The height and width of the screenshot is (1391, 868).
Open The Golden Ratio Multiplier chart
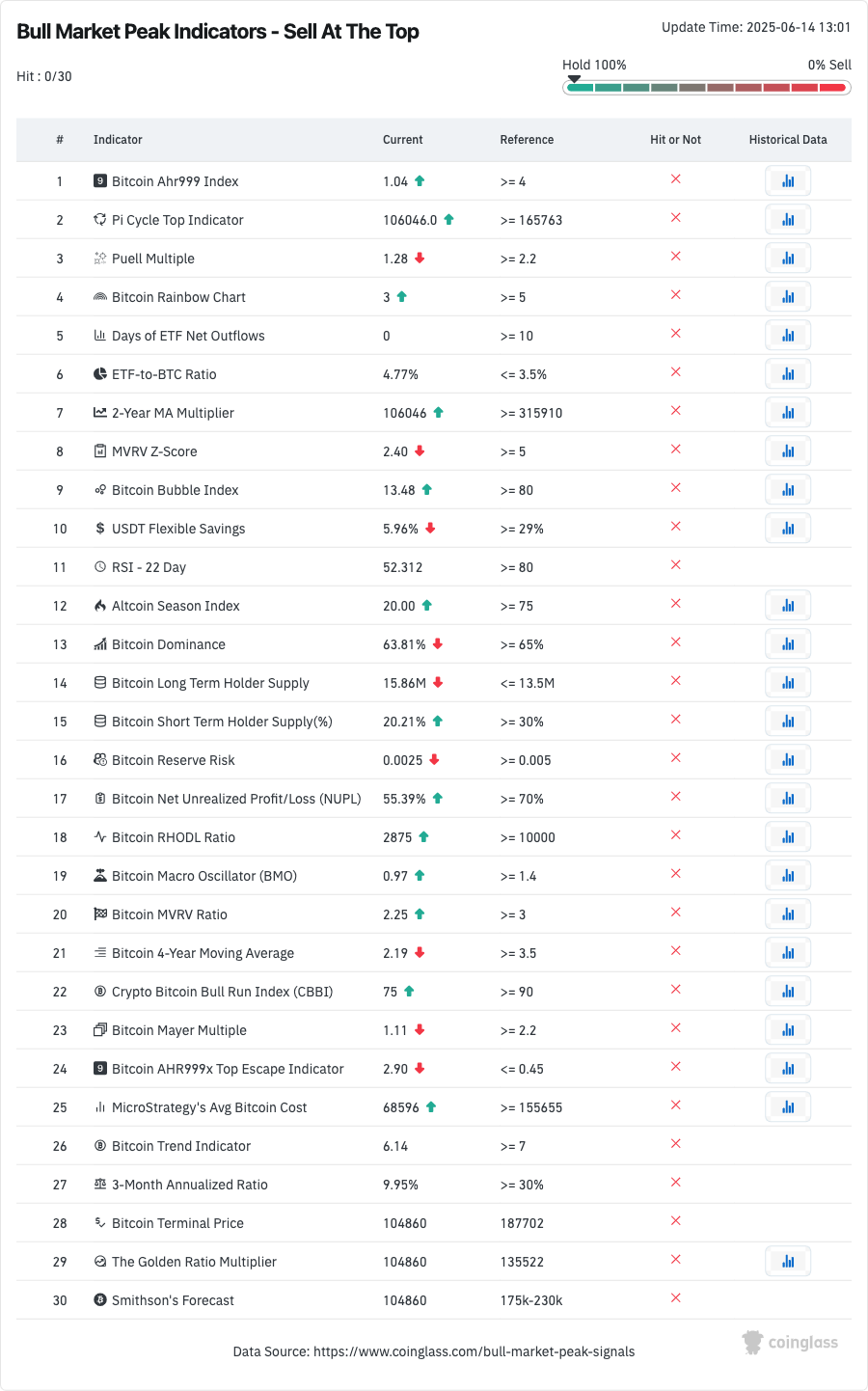(x=788, y=1262)
